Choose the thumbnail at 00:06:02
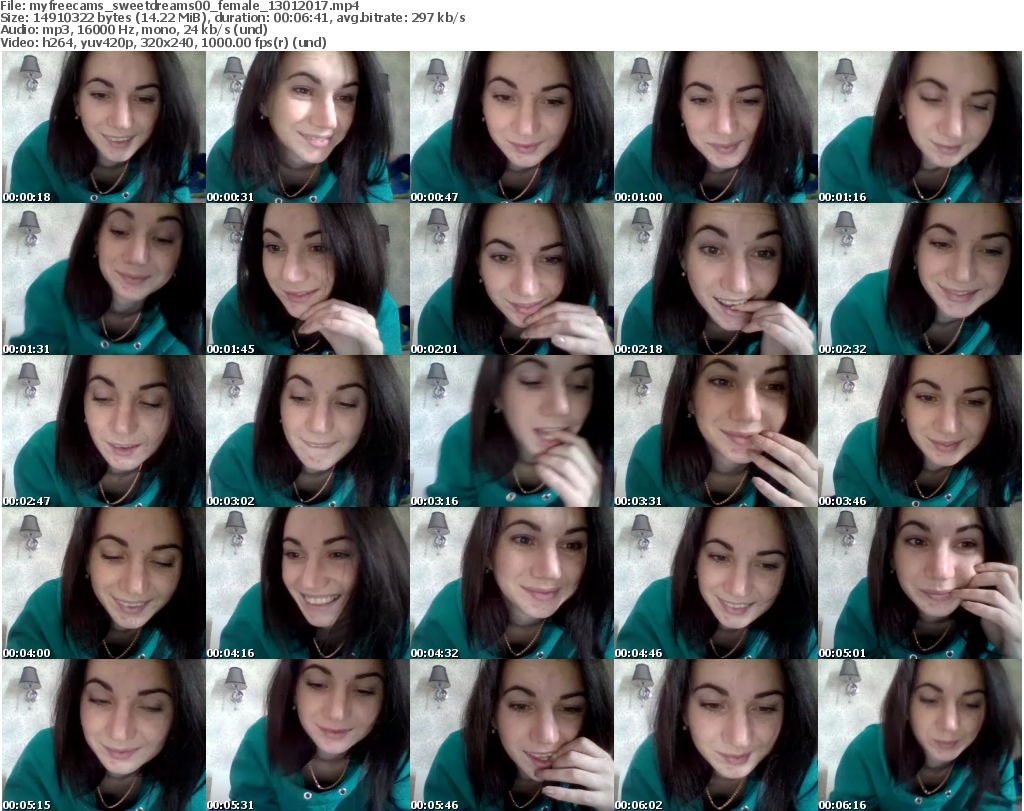Viewport: 1024px width, 811px height. [716, 735]
